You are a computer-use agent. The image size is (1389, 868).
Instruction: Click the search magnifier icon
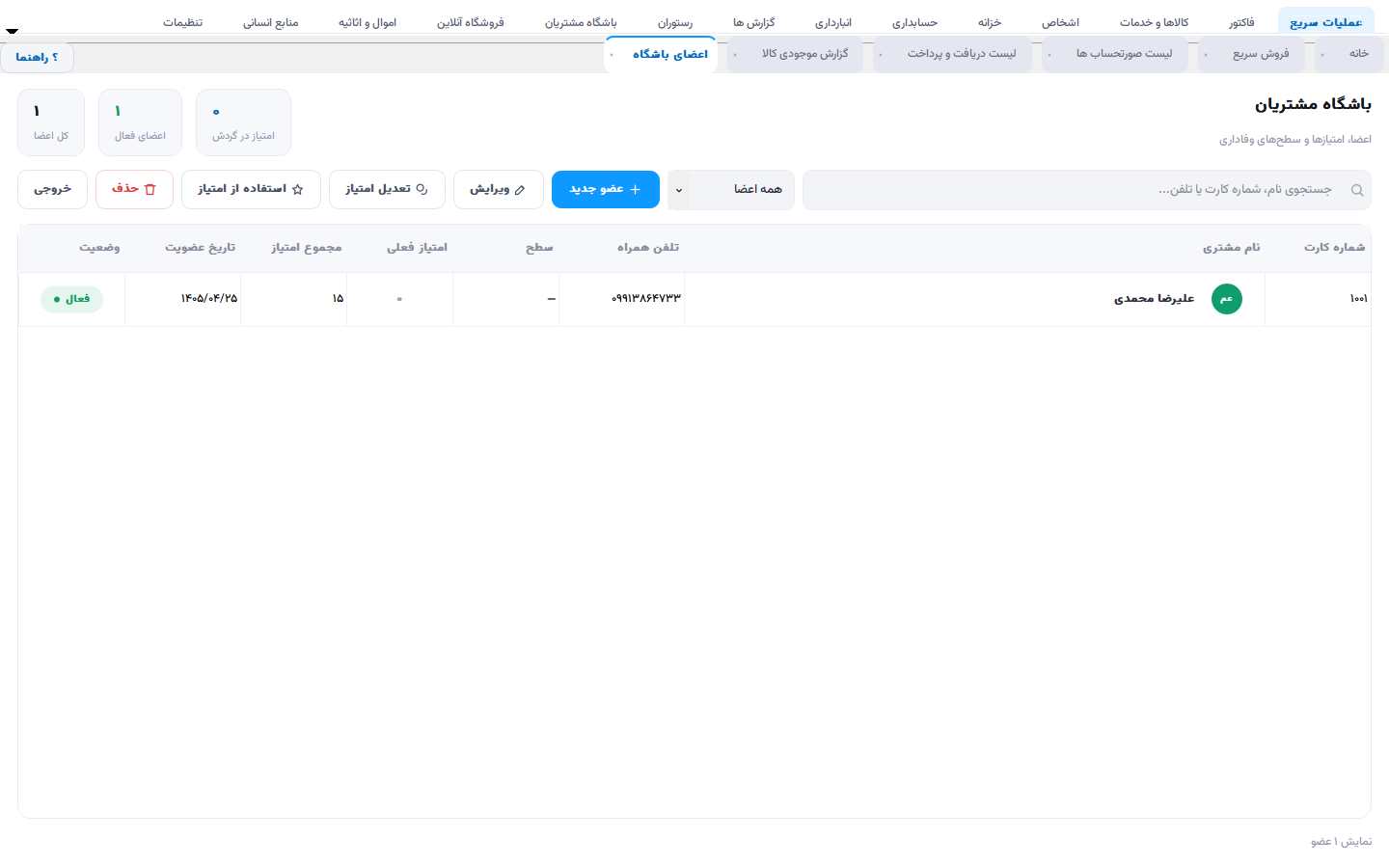point(1357,190)
